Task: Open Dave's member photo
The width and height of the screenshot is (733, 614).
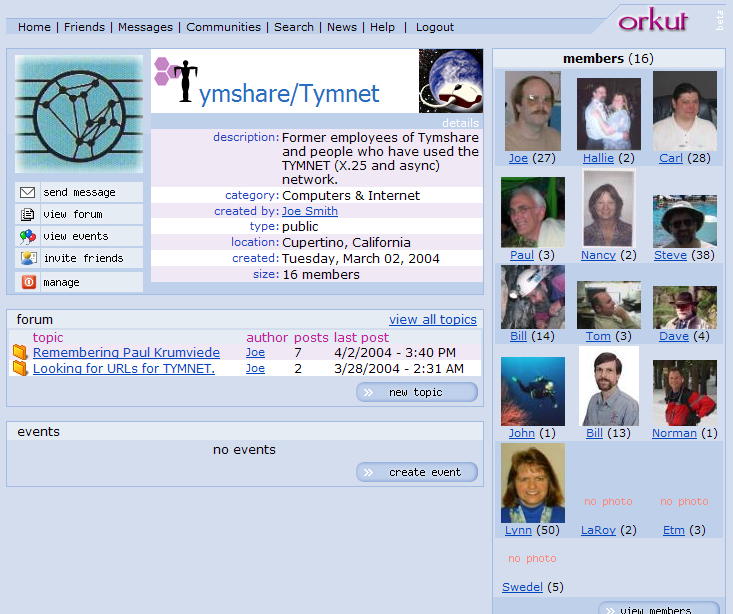Action: tap(685, 307)
